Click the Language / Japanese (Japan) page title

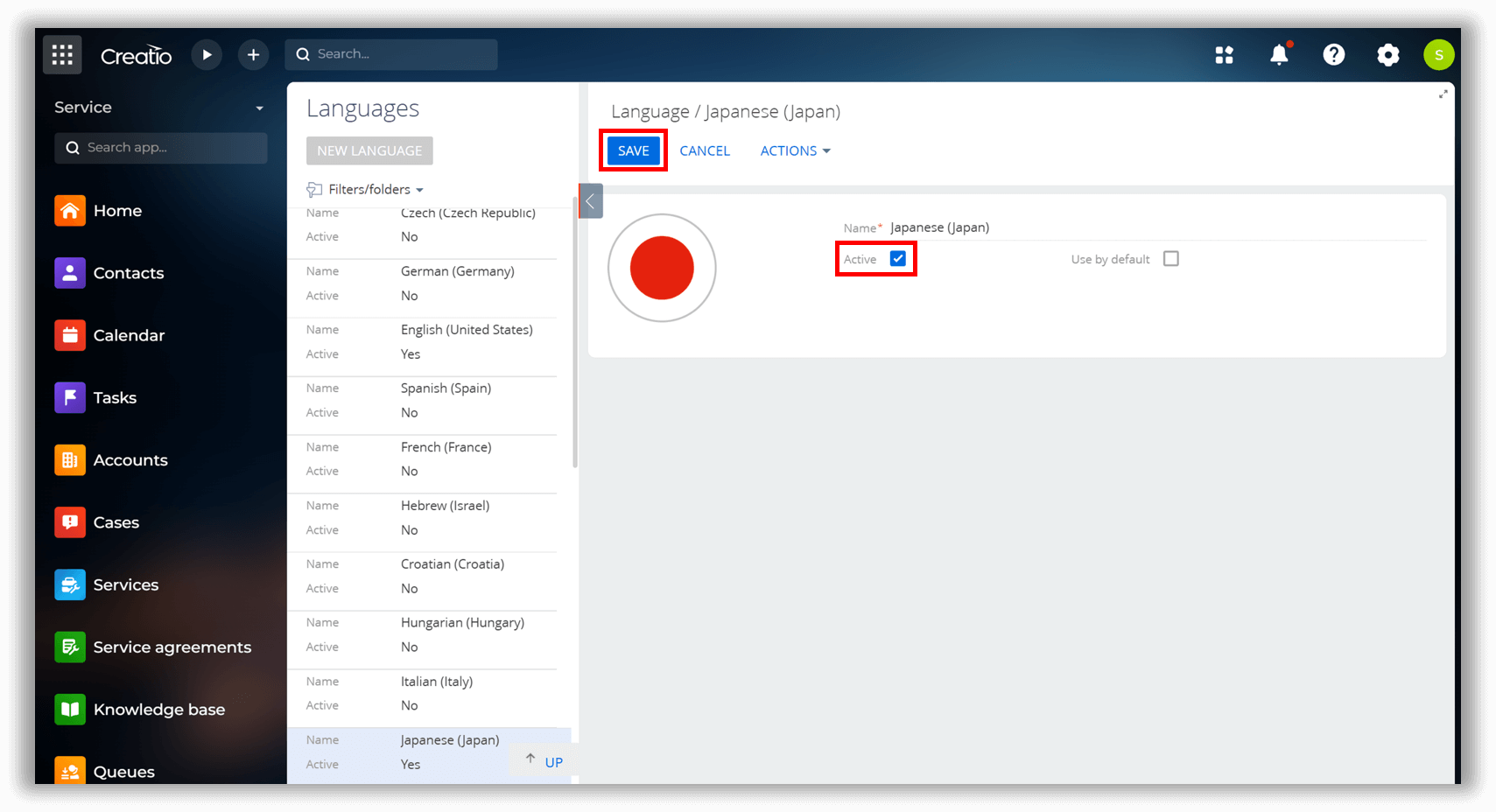pyautogui.click(x=726, y=112)
